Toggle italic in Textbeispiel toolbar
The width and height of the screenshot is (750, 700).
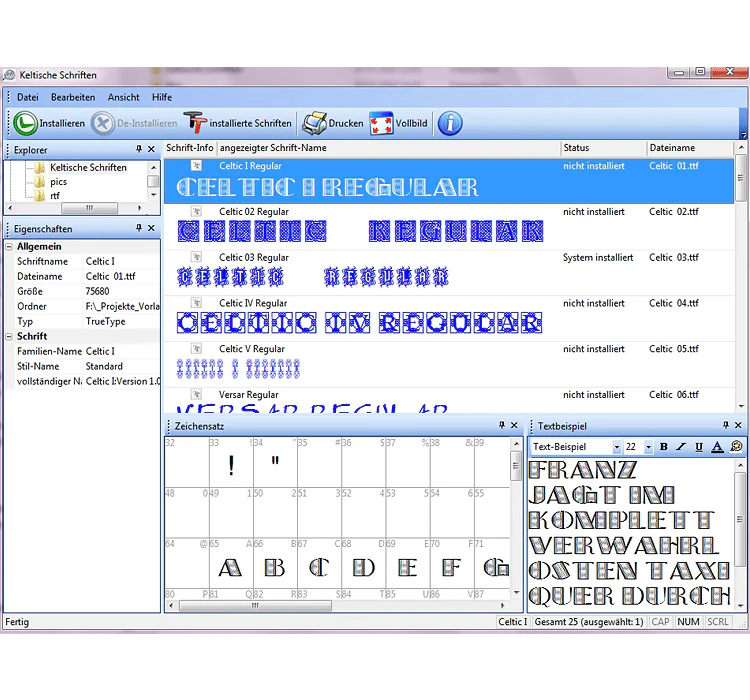681,447
